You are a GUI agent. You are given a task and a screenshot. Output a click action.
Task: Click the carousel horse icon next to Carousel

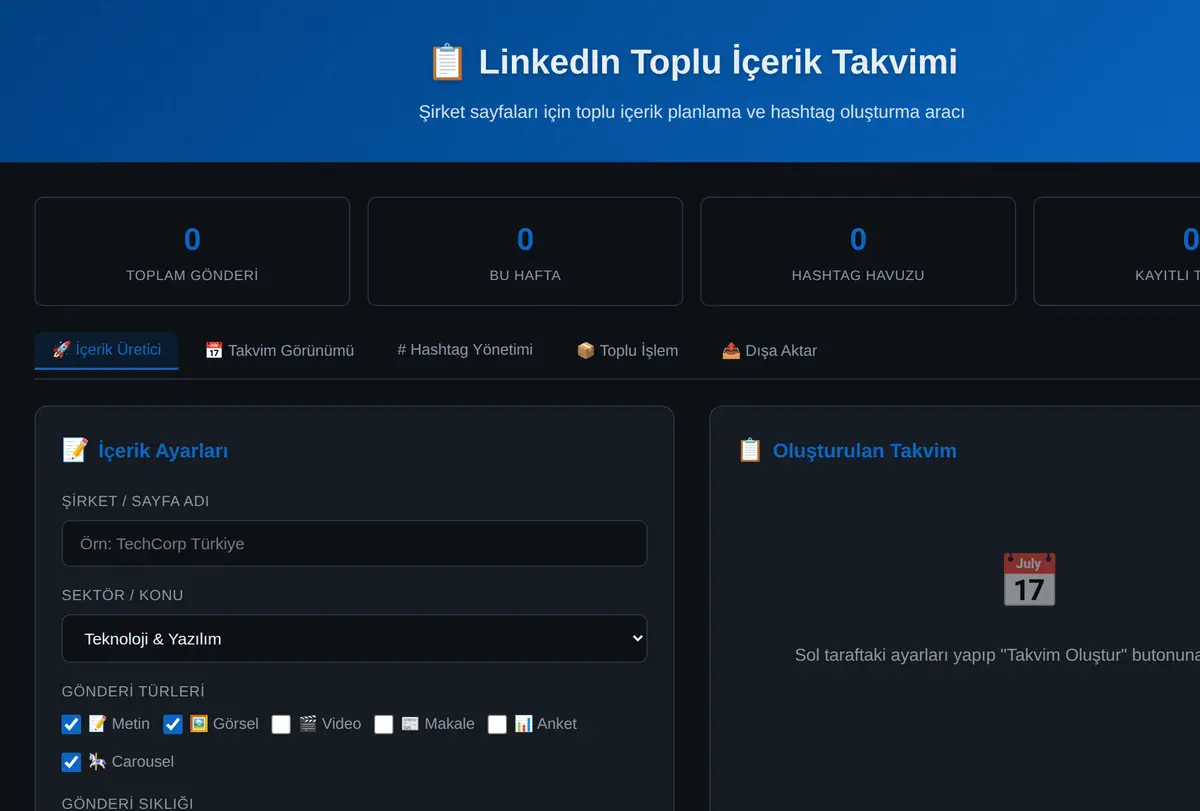click(97, 761)
